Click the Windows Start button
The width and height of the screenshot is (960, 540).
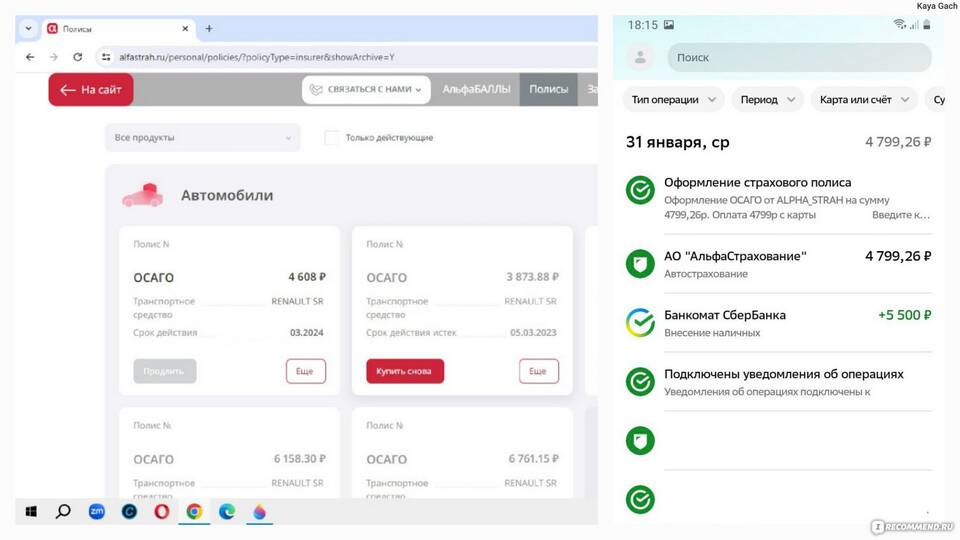(31, 511)
